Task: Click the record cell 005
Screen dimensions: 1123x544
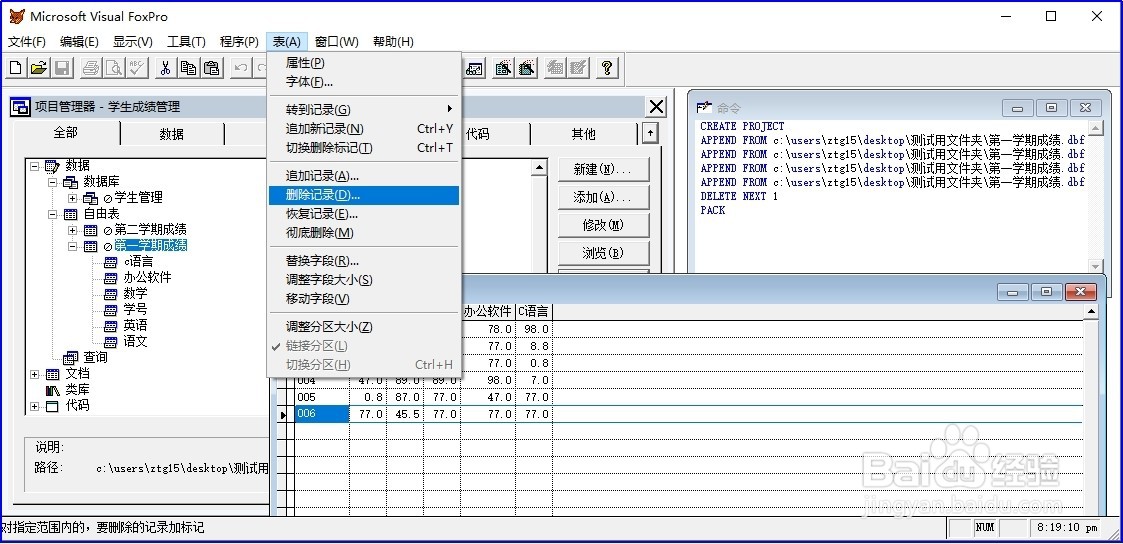Action: [x=322, y=397]
